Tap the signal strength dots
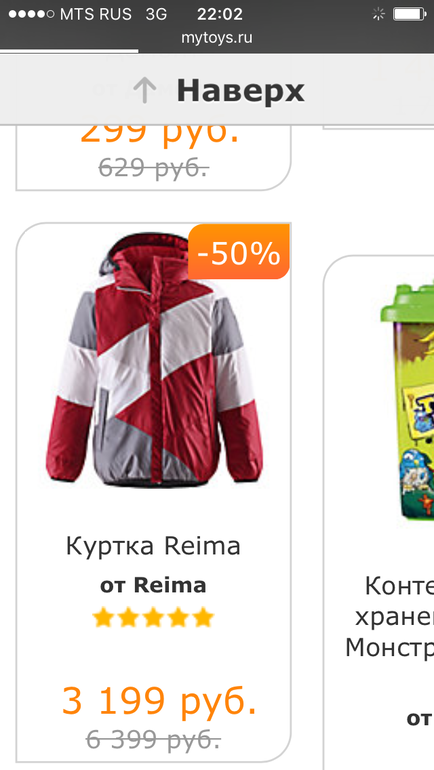434x770 pixels. 31,14
